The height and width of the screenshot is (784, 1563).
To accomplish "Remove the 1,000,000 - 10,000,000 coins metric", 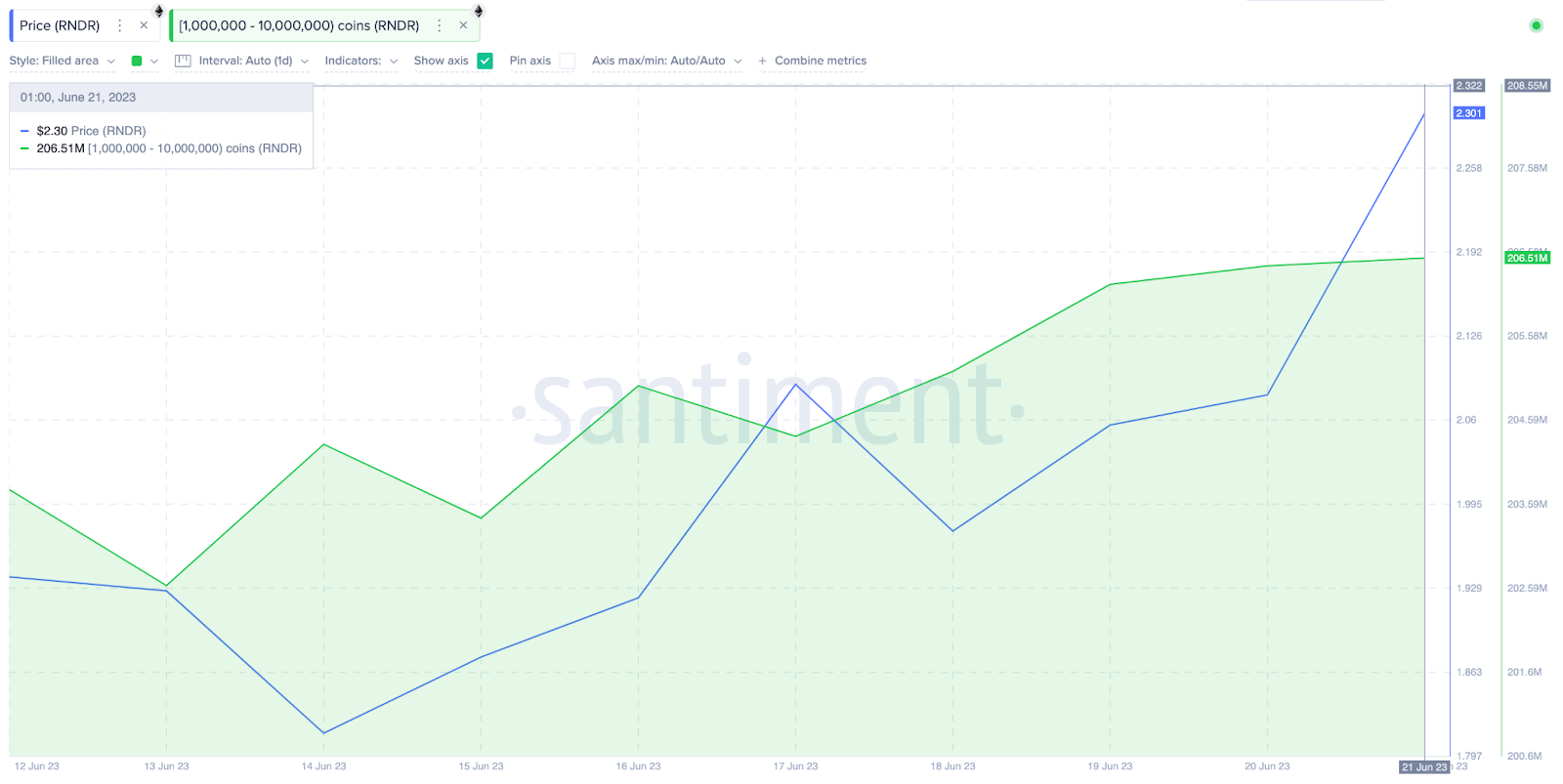I will coord(463,25).
